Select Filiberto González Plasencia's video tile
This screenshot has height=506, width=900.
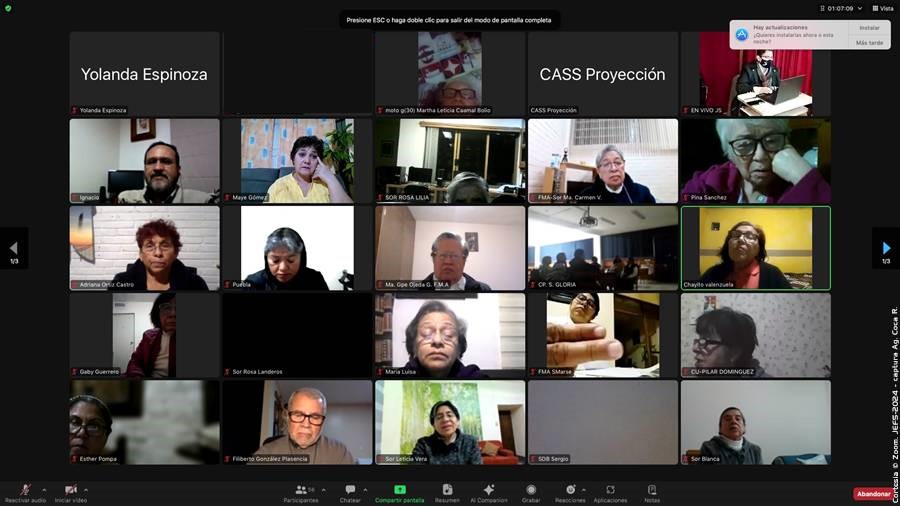coord(297,422)
